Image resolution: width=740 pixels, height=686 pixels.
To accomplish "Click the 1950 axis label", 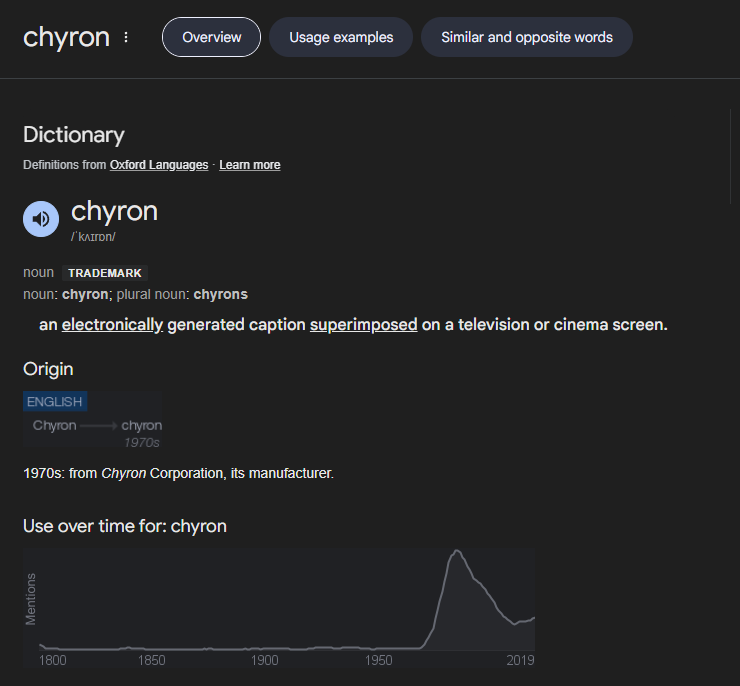I will point(379,660).
